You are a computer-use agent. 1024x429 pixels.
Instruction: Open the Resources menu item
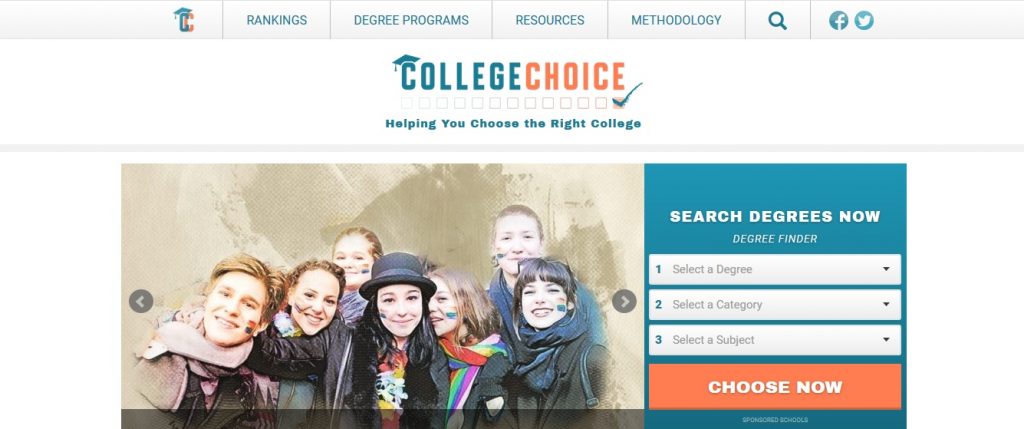(550, 20)
